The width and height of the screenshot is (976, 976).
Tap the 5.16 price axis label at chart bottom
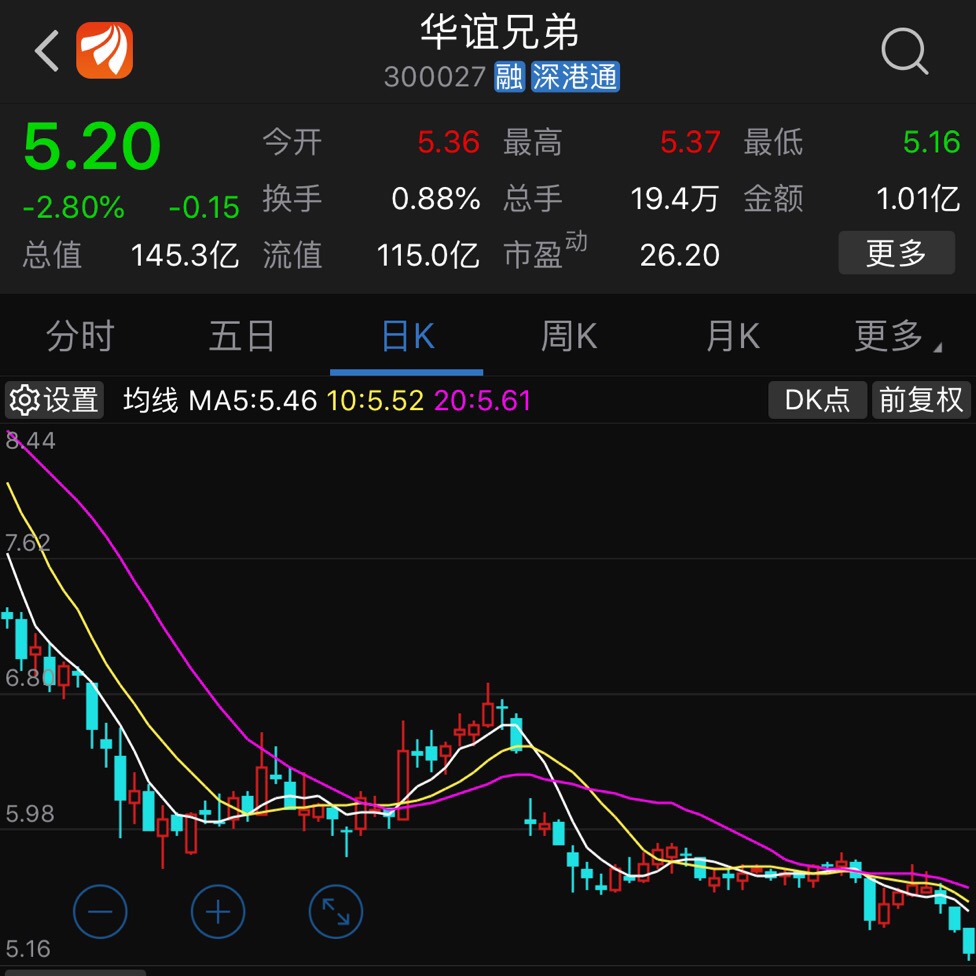28,949
